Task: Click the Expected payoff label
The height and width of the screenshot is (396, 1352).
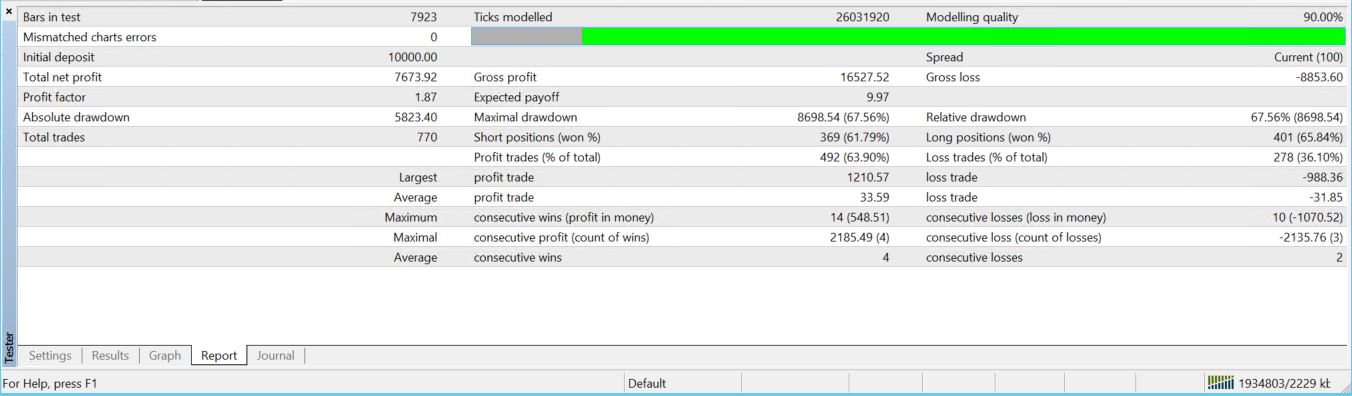Action: pyautogui.click(x=517, y=97)
